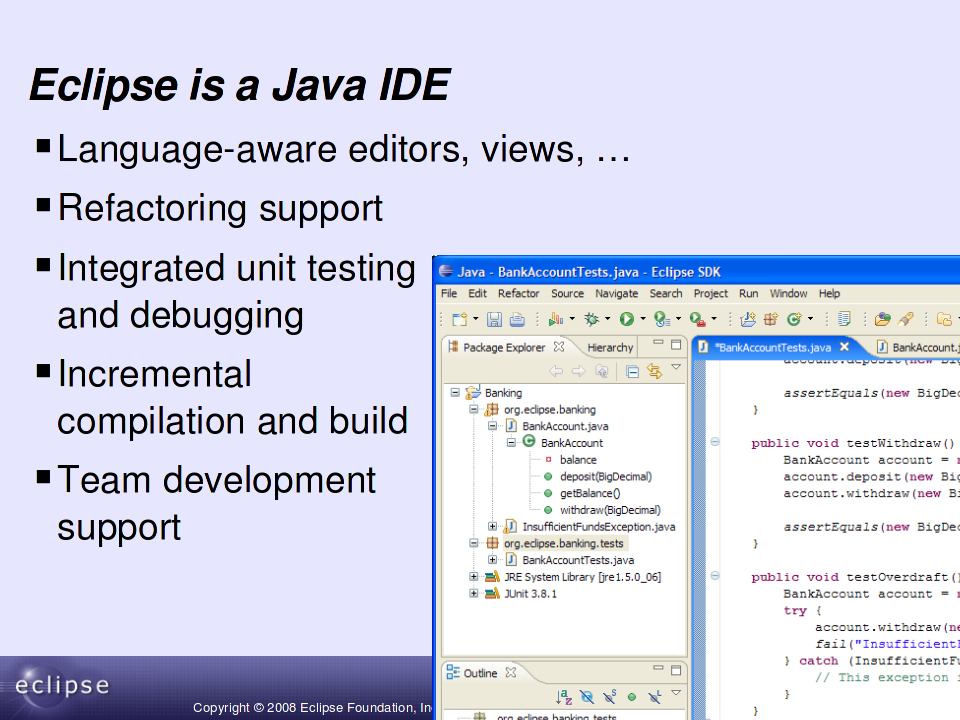This screenshot has width=960, height=720.
Task: Expand the JUnit 3.8.1 node
Action: (x=473, y=593)
